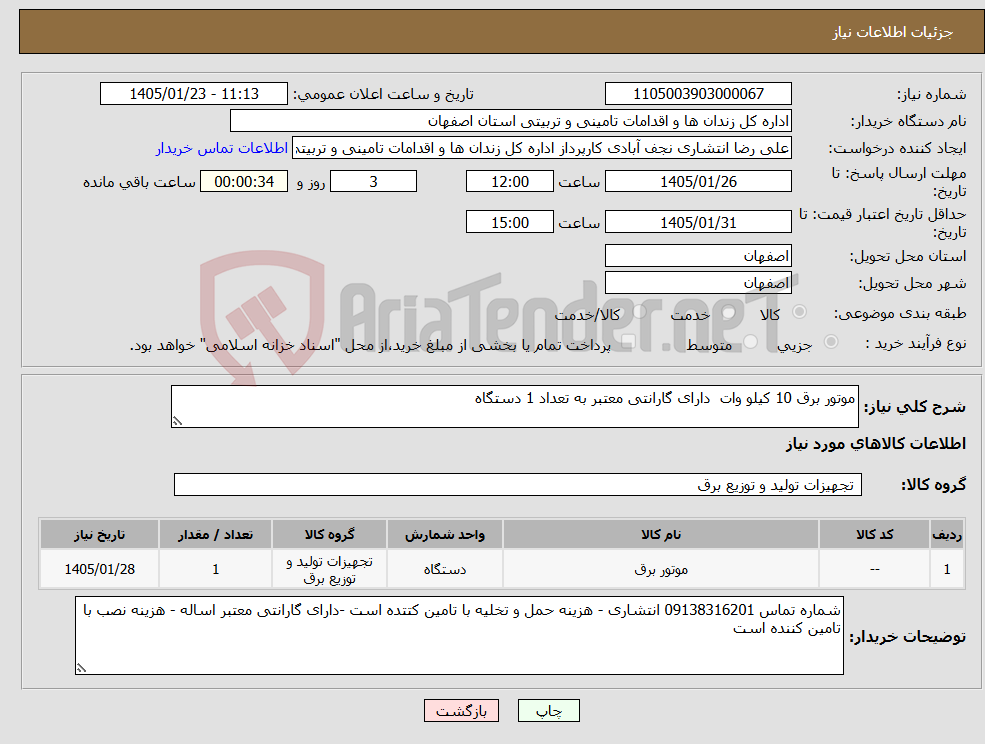Image resolution: width=985 pixels, height=744 pixels.
Task: Click the توضیحات خریدار label
Action: point(908,637)
